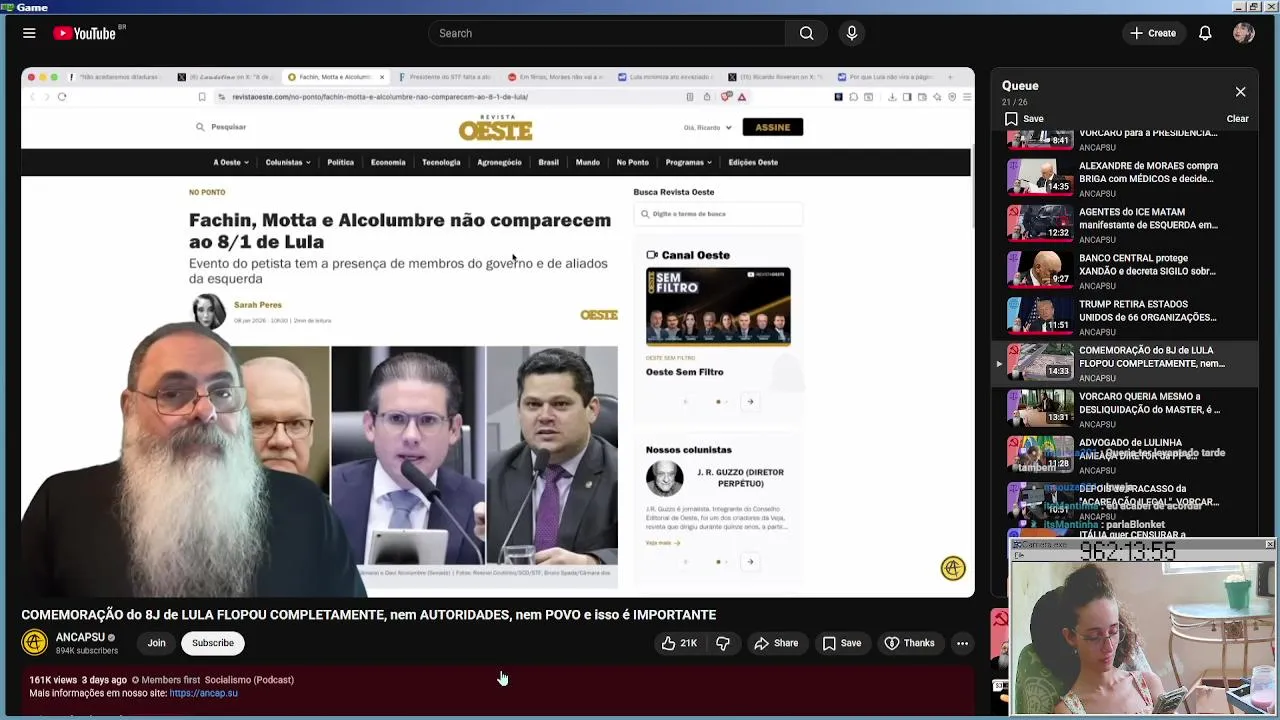Click the ASSINE button in the video page
Viewport: 1280px width, 720px height.
click(772, 127)
